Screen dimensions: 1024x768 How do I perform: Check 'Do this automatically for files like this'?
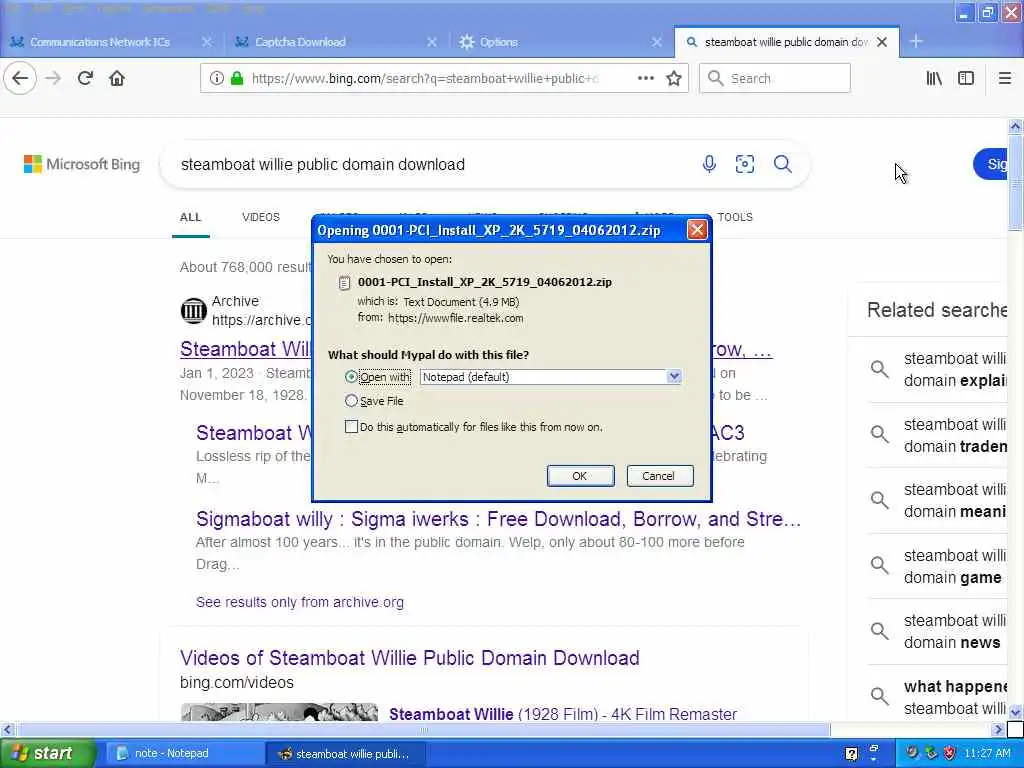[x=351, y=427]
